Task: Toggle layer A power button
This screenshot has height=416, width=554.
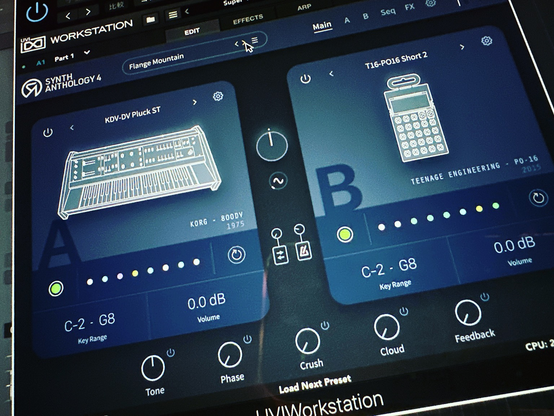Action: coord(48,133)
